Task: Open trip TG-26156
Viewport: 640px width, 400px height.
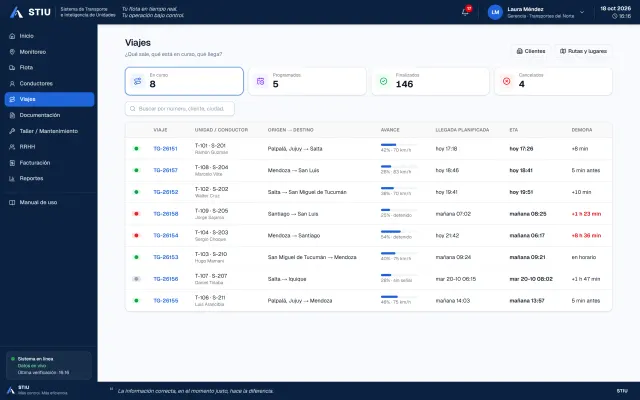Action: 165,279
